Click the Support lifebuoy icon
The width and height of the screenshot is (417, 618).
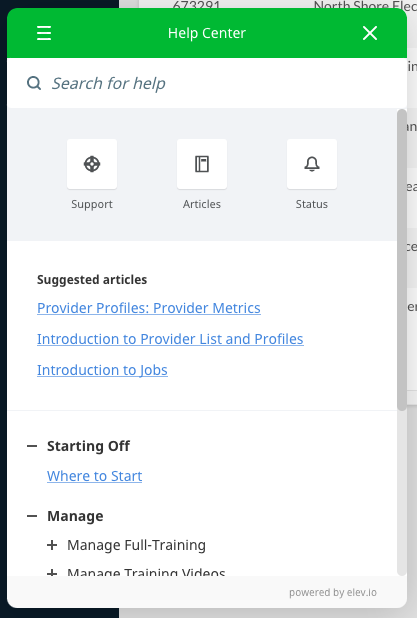[x=92, y=164]
